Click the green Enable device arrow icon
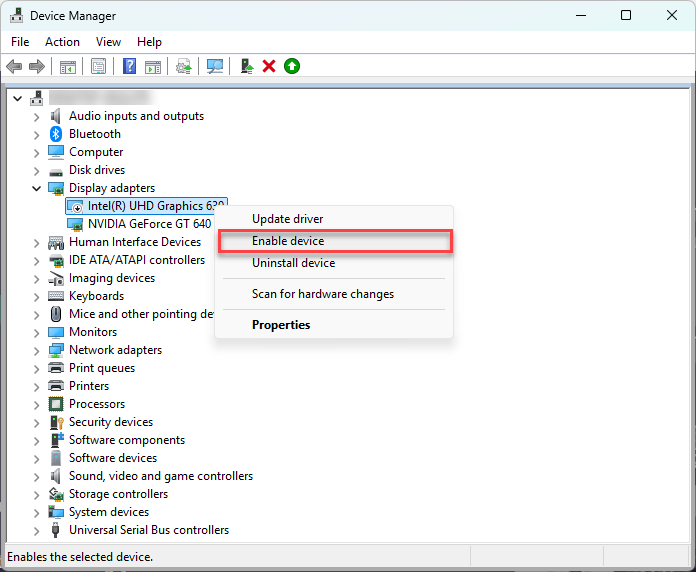The height and width of the screenshot is (572, 696). click(x=292, y=67)
